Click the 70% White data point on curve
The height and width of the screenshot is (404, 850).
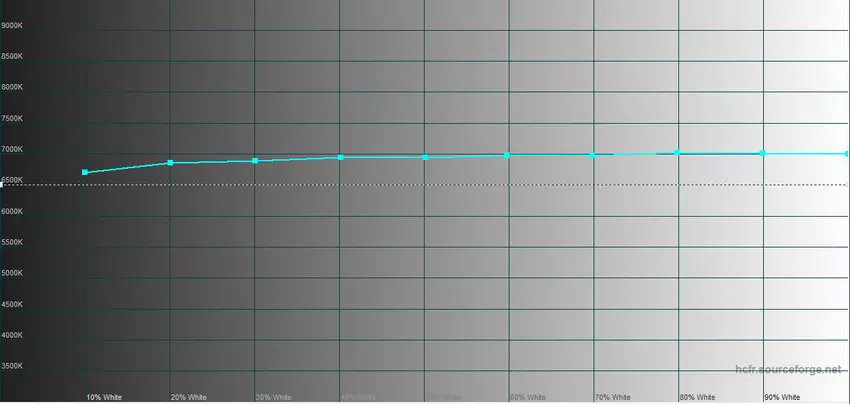click(x=593, y=155)
